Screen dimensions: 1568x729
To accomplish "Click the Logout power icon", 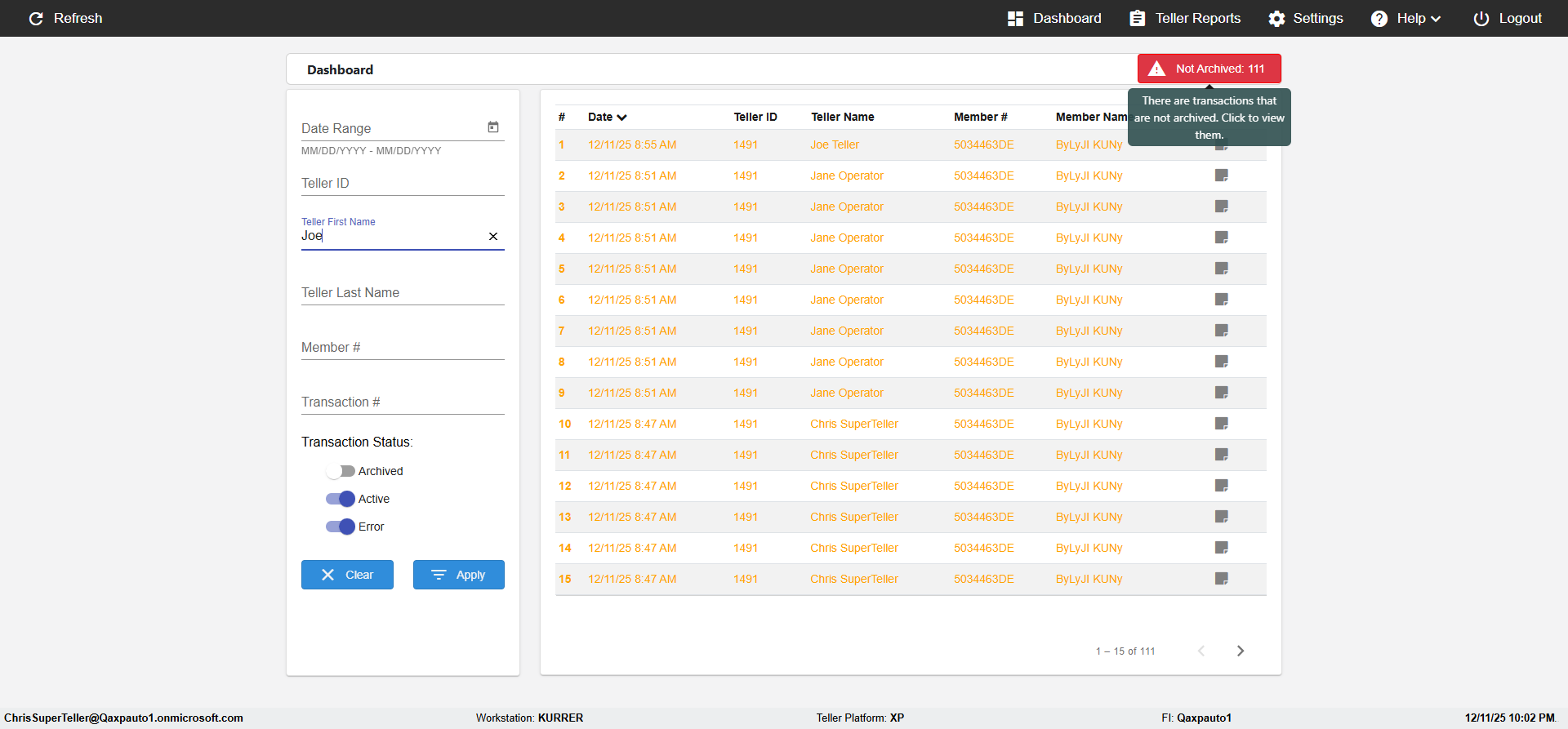I will click(1481, 19).
